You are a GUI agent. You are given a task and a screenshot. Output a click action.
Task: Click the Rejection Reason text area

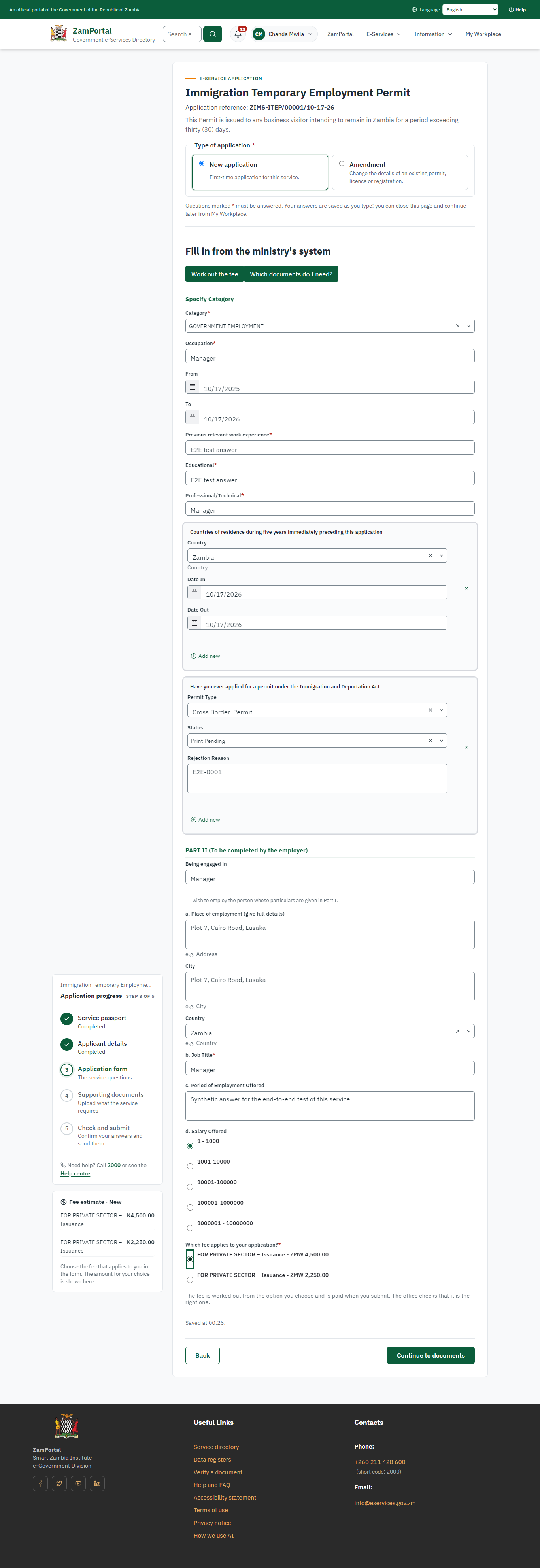click(x=317, y=778)
